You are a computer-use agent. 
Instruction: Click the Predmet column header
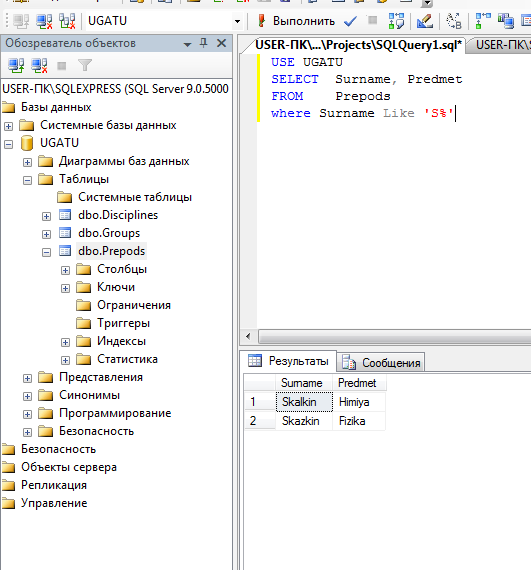359,383
